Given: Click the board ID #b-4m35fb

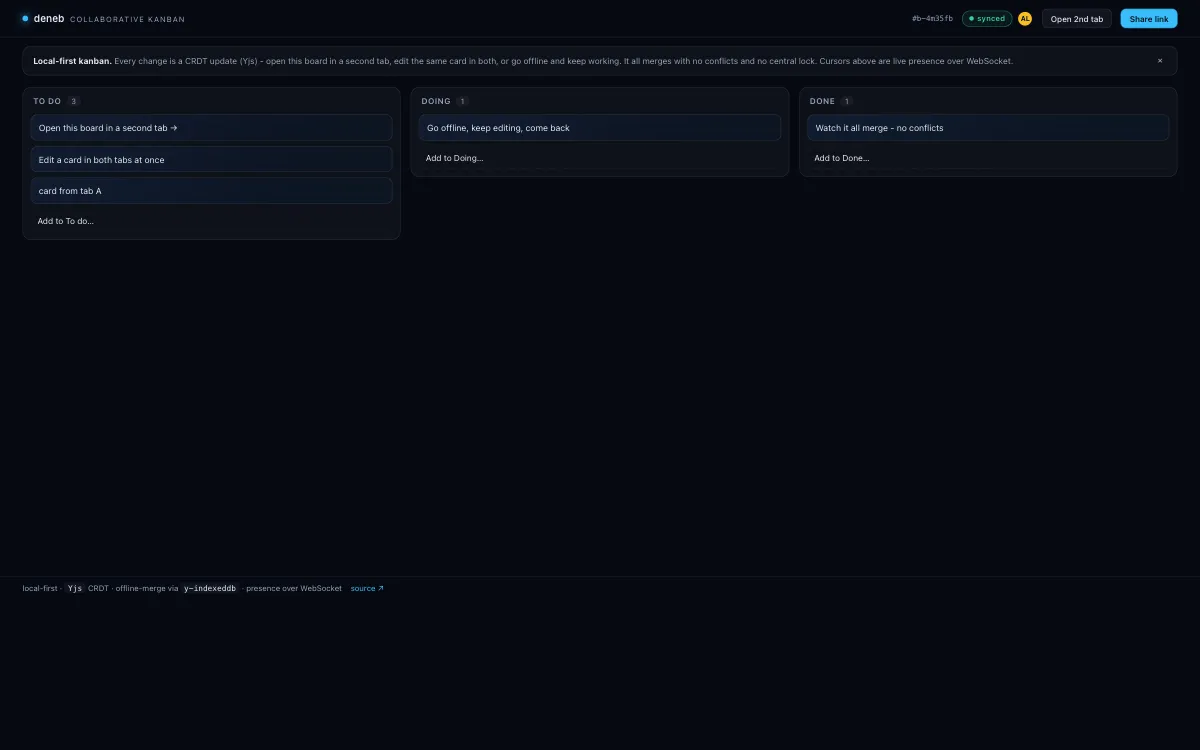Looking at the screenshot, I should [932, 18].
